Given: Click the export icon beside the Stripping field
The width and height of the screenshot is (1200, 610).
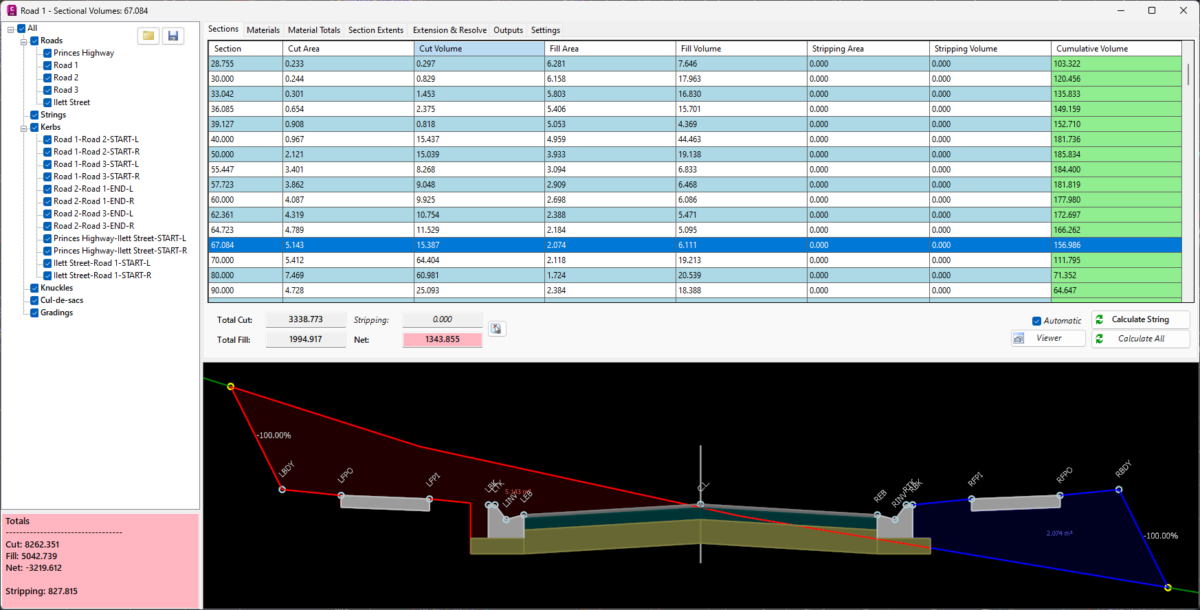Looking at the screenshot, I should (x=495, y=328).
